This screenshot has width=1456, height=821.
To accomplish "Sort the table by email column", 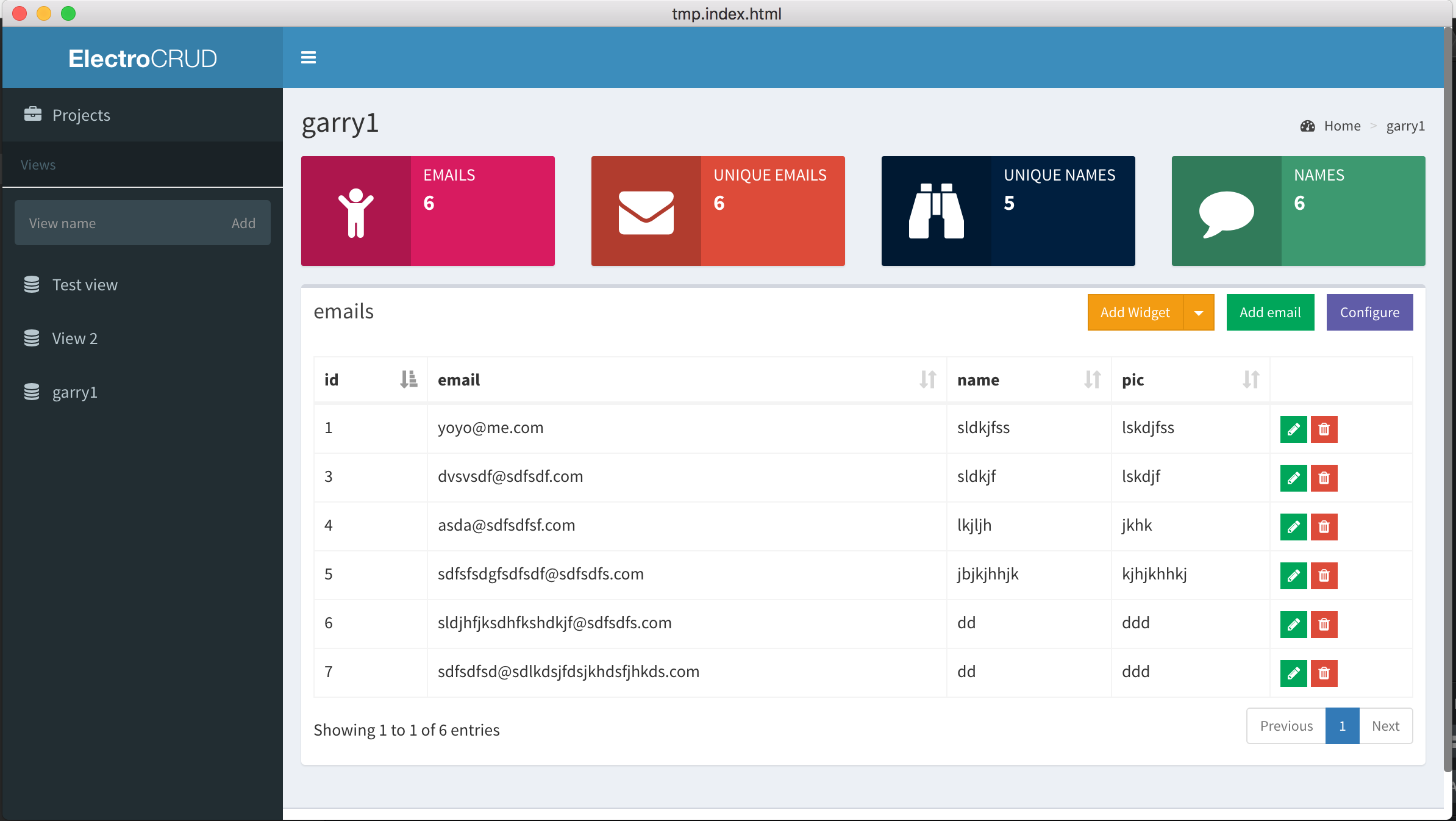I will [x=687, y=379].
